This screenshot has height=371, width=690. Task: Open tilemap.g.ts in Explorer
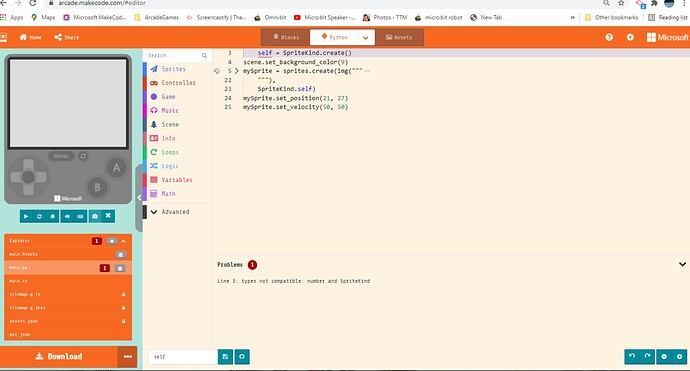click(x=68, y=294)
